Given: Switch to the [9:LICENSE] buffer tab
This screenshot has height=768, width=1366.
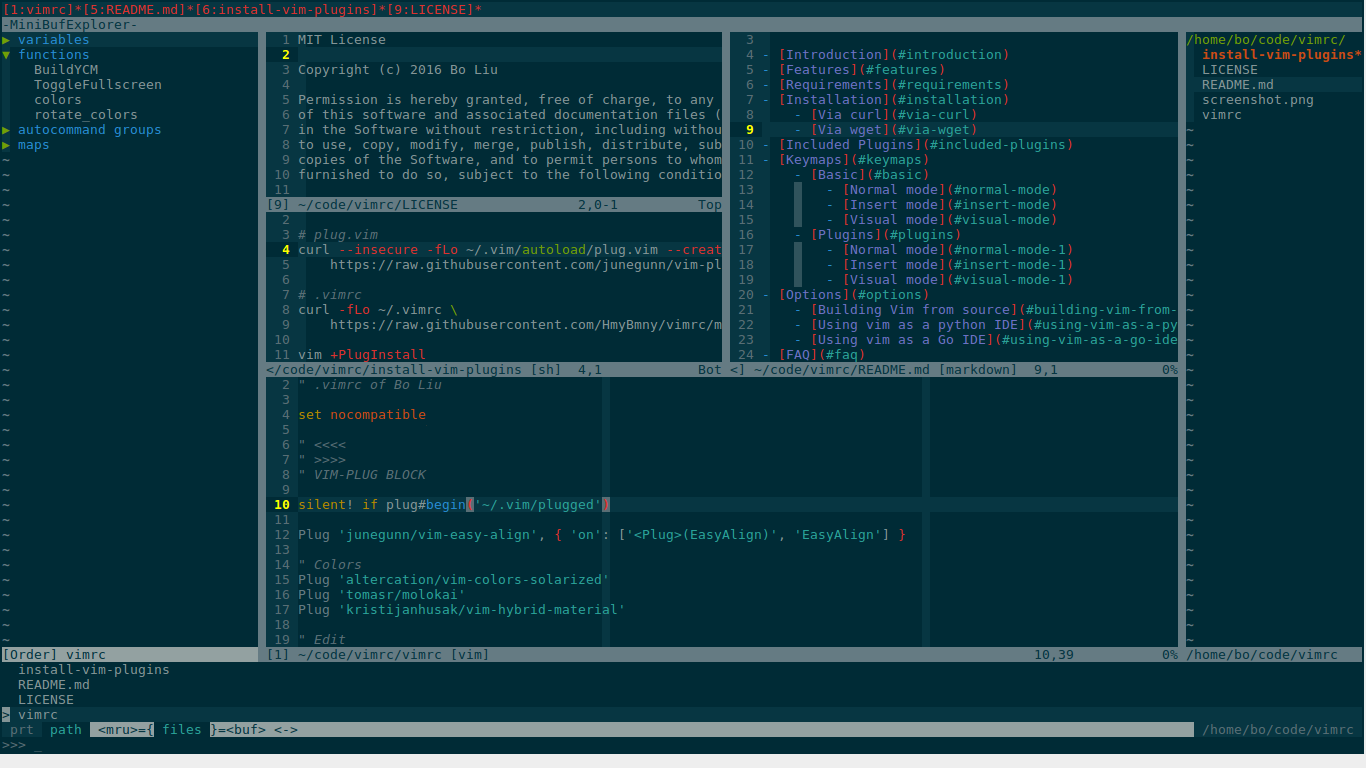Looking at the screenshot, I should pos(430,10).
